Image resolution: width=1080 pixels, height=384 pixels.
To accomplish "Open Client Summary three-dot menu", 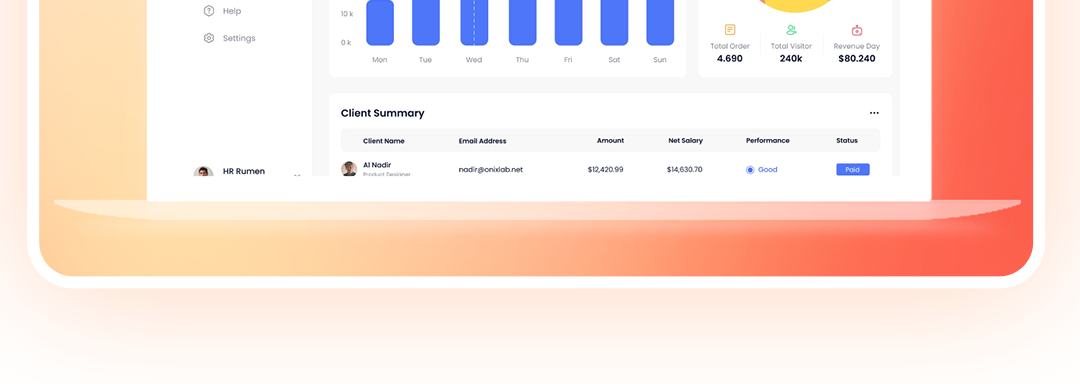I will coord(874,113).
